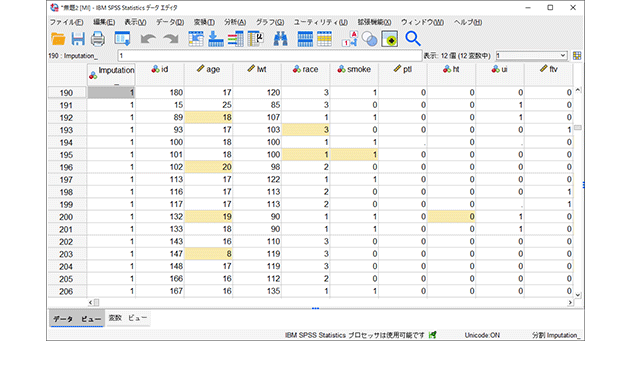Image resolution: width=630 pixels, height=380 pixels.
Task: Toggle value labels toolbar icon
Action: click(x=350, y=39)
